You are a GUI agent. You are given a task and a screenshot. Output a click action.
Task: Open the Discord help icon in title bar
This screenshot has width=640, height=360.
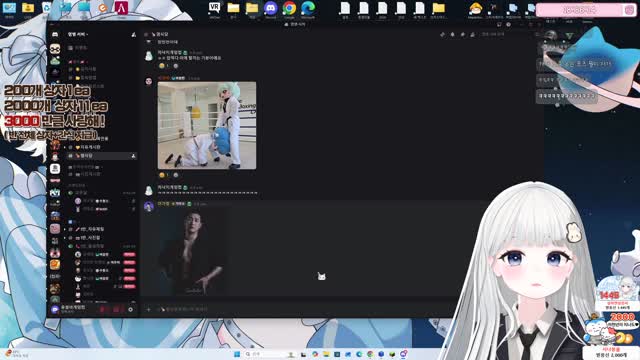coord(509,24)
